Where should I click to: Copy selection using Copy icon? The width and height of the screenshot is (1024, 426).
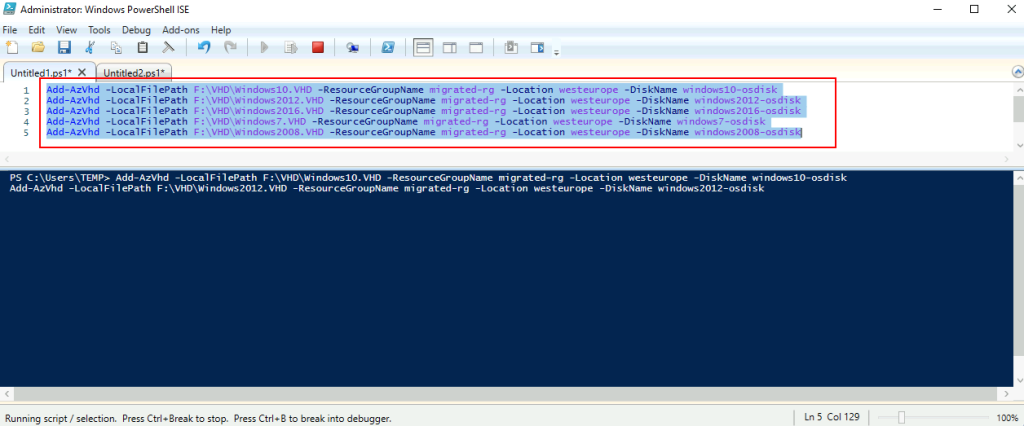pos(116,47)
